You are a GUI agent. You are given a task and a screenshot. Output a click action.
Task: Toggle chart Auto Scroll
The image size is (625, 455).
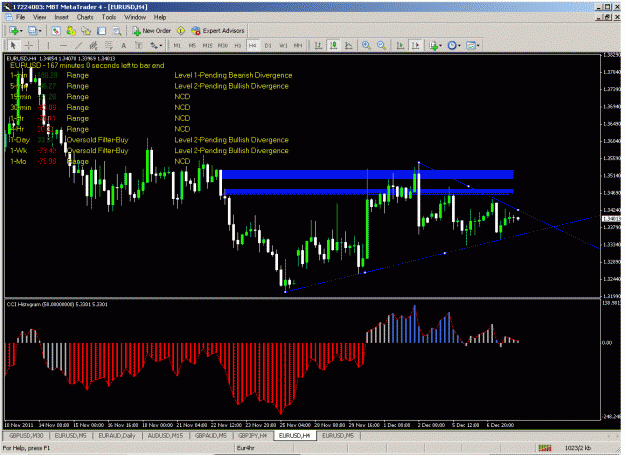(400, 45)
